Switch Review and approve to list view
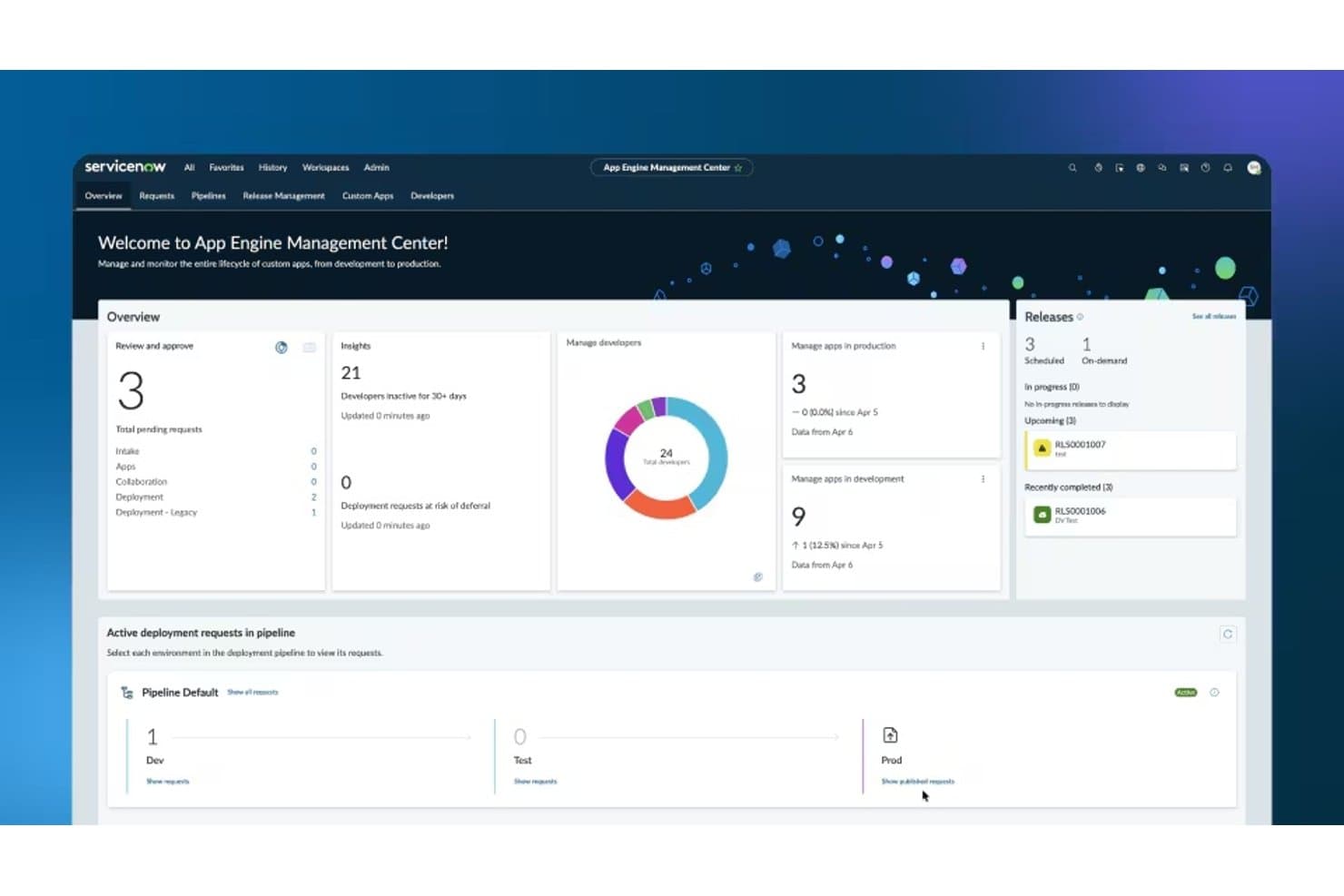This screenshot has width=1344, height=896. point(310,348)
